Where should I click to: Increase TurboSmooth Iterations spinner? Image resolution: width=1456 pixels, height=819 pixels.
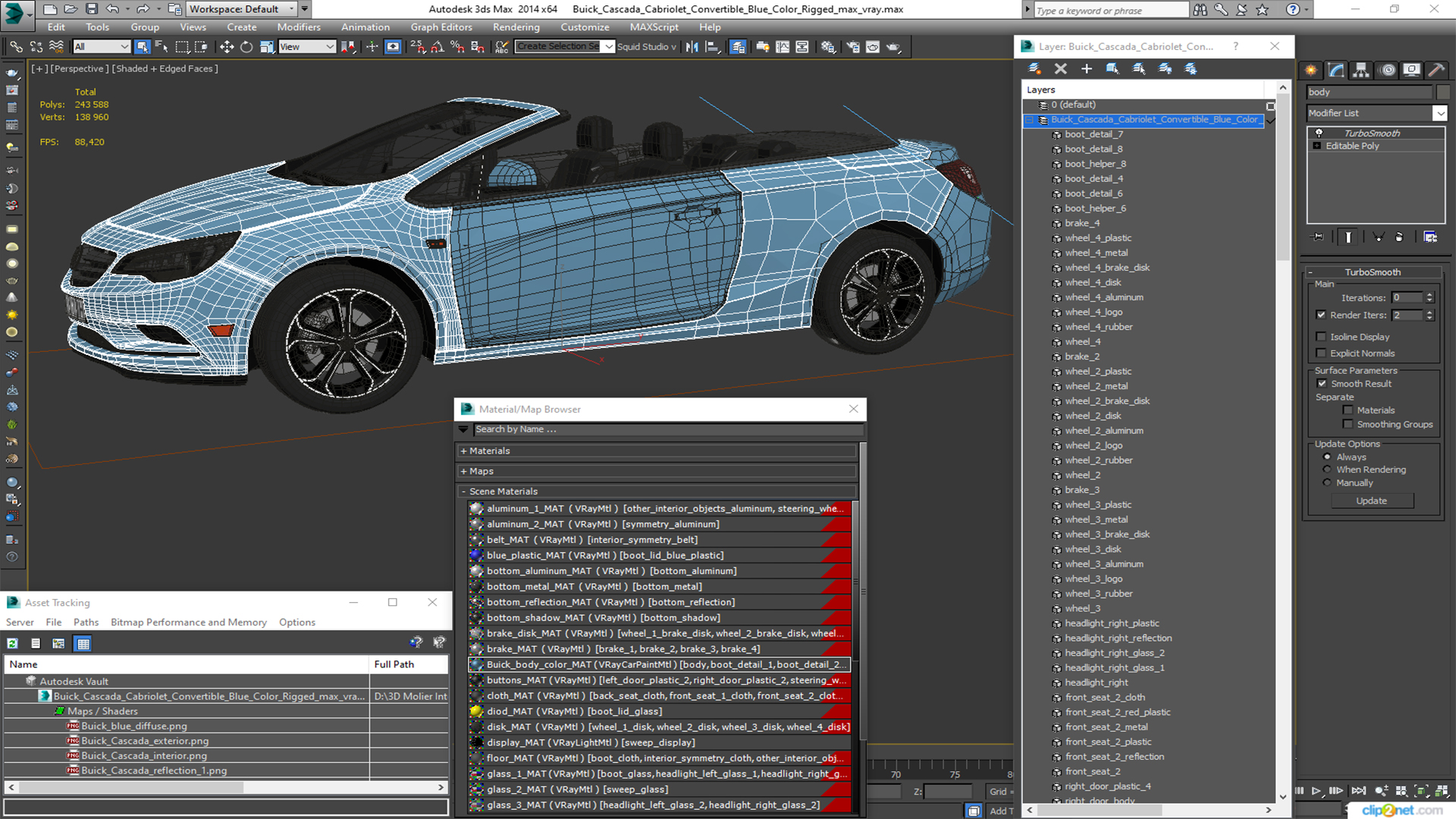pyautogui.click(x=1429, y=295)
